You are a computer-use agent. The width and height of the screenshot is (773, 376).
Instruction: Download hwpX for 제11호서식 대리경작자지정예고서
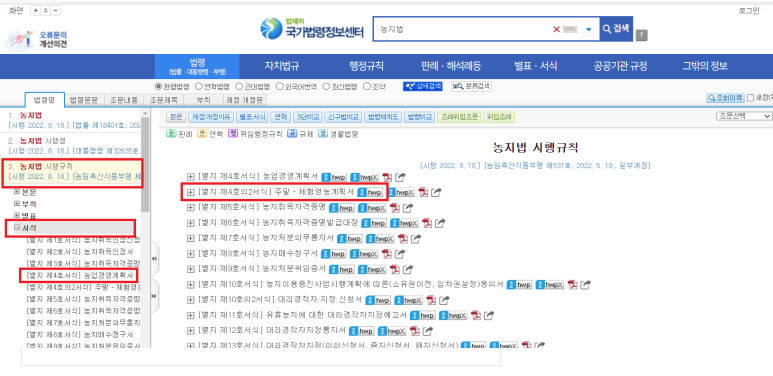[453, 315]
